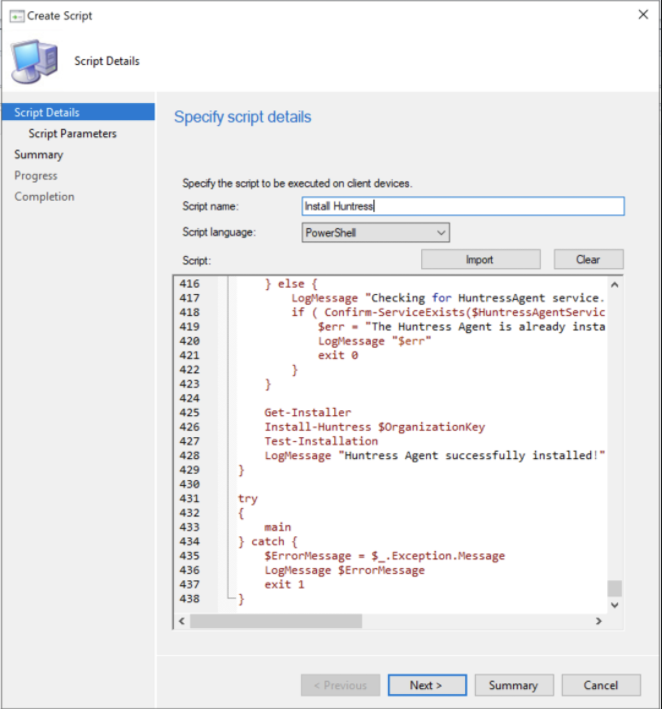
Task: Click the Next > button
Action: [x=427, y=685]
